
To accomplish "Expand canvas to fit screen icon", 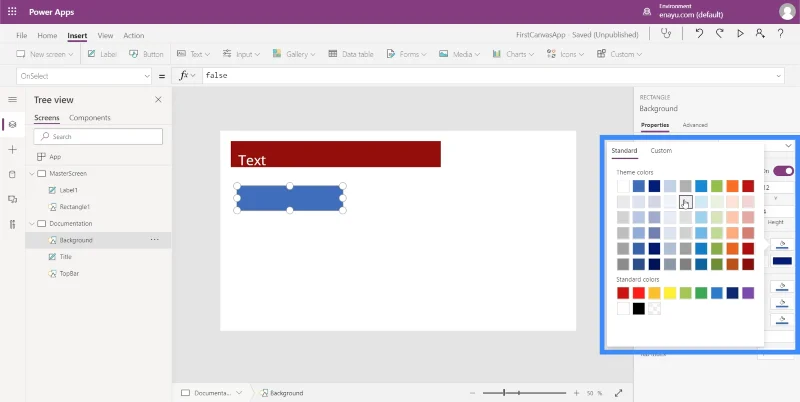I will 618,393.
